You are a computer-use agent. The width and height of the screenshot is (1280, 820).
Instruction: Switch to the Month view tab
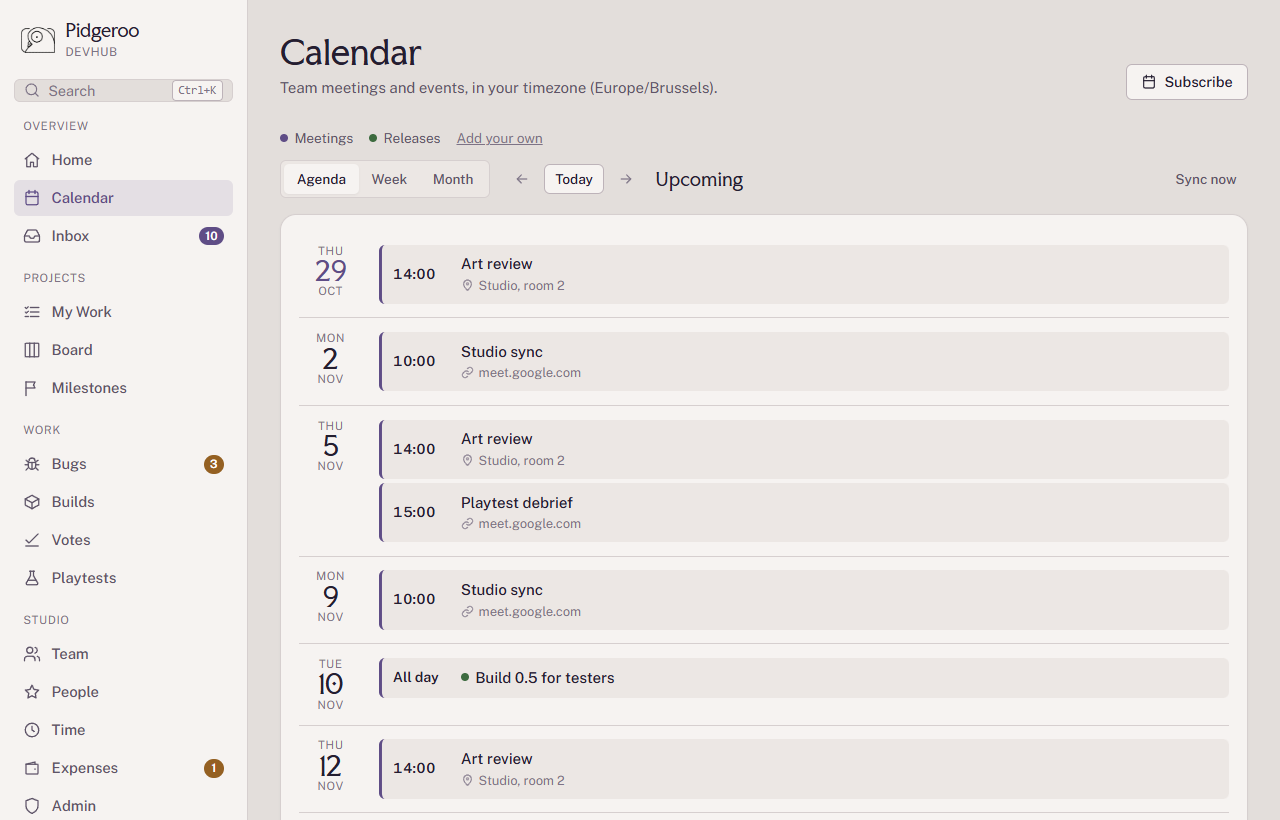(x=453, y=179)
